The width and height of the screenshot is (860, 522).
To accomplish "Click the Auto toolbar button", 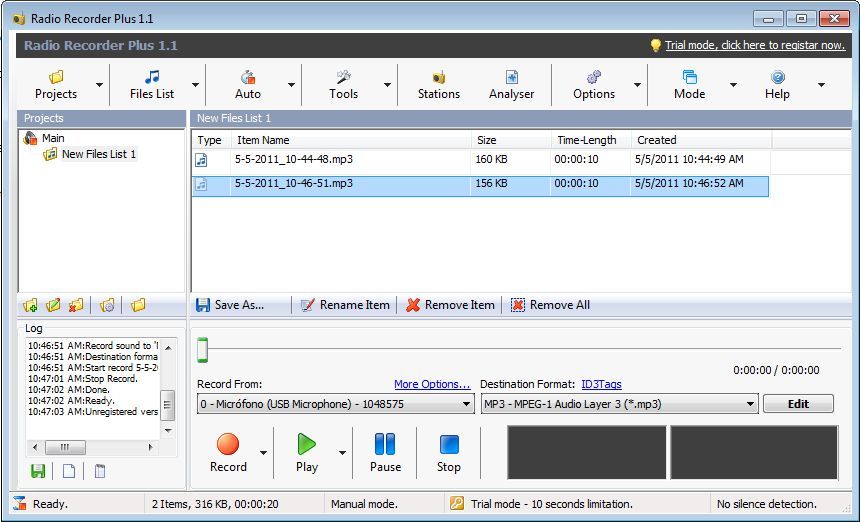I will point(248,84).
